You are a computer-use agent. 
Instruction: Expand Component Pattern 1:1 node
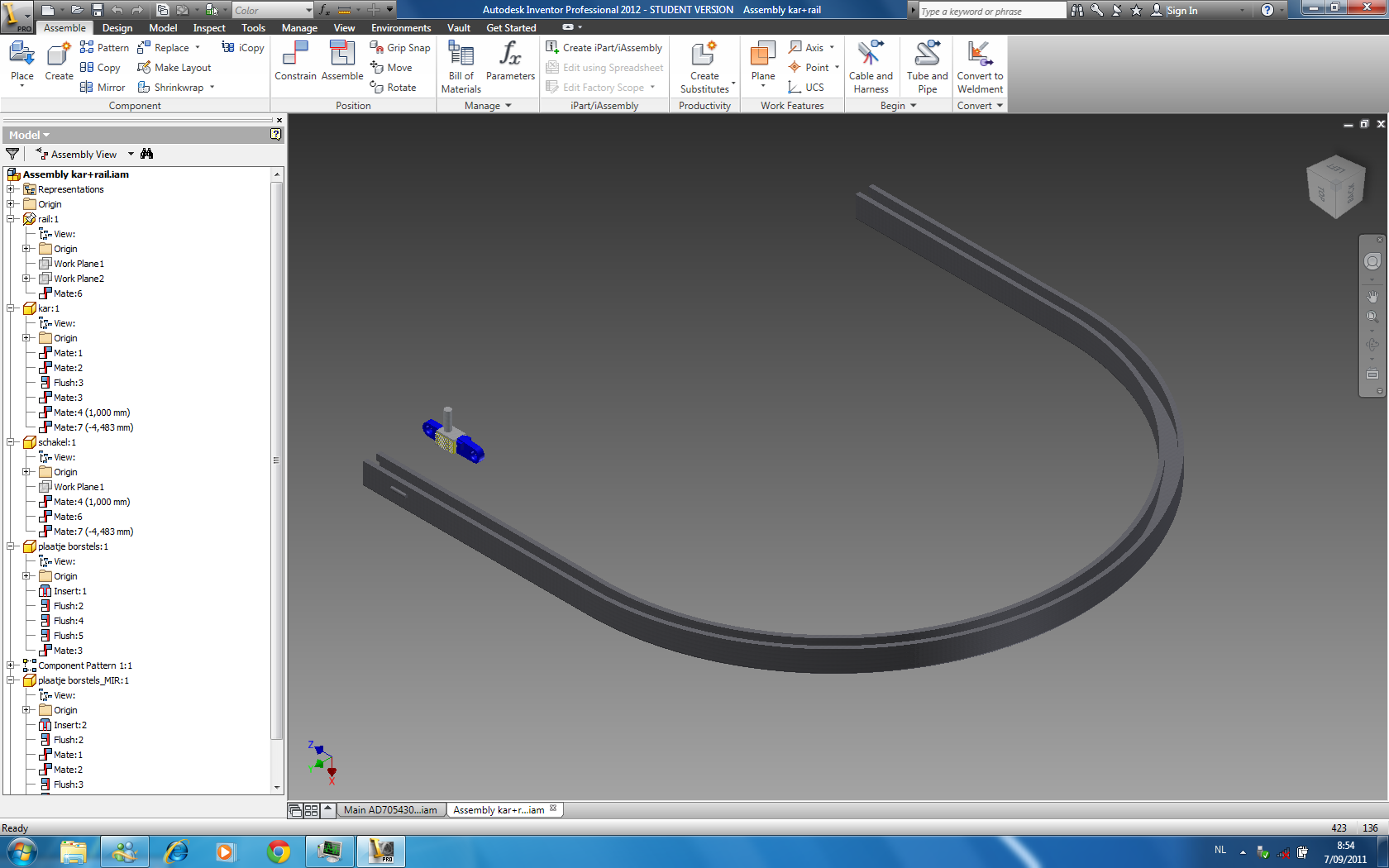pyautogui.click(x=11, y=665)
